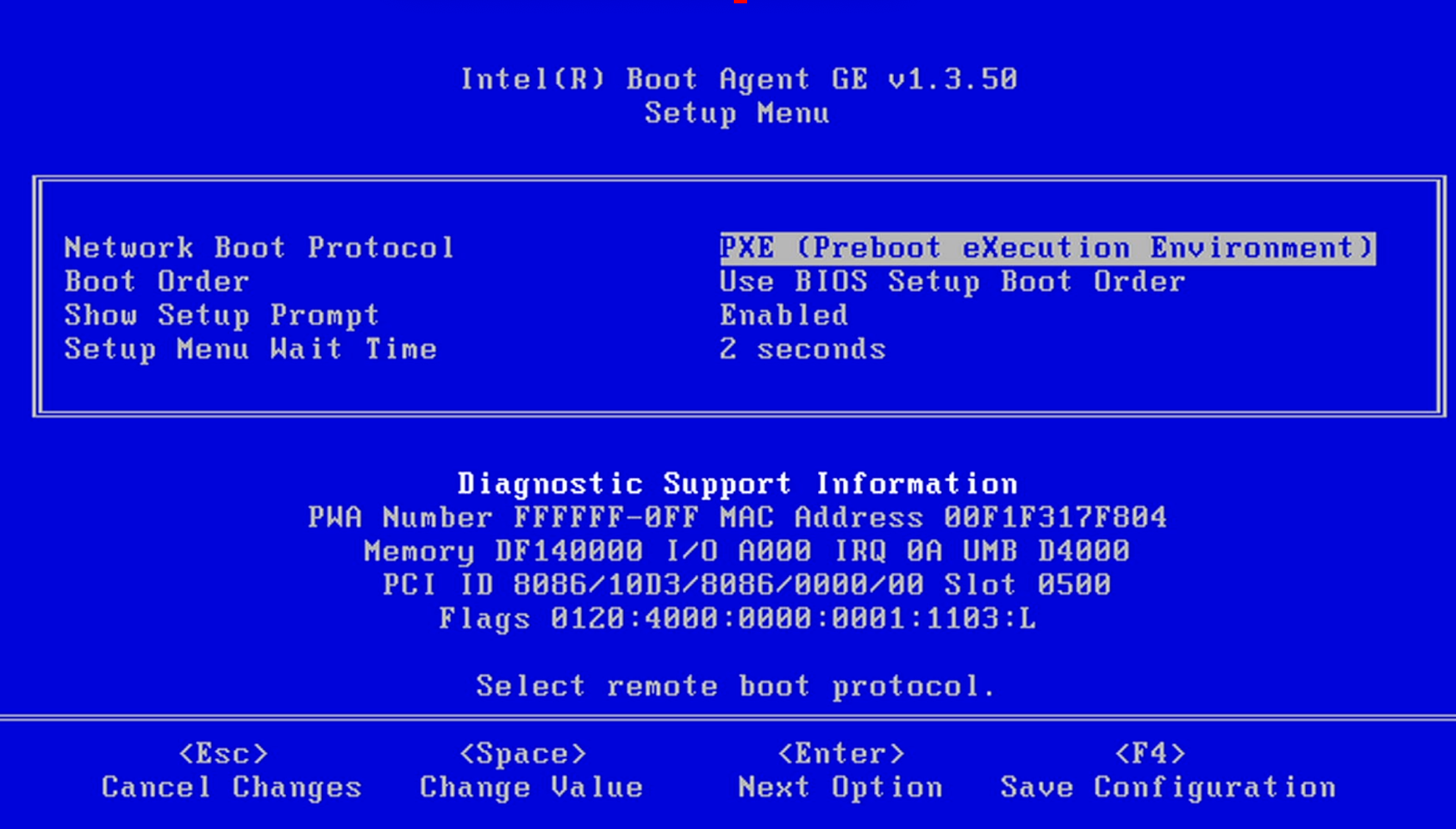Click the IRQ 0A text
The image size is (1456, 829).
click(887, 551)
